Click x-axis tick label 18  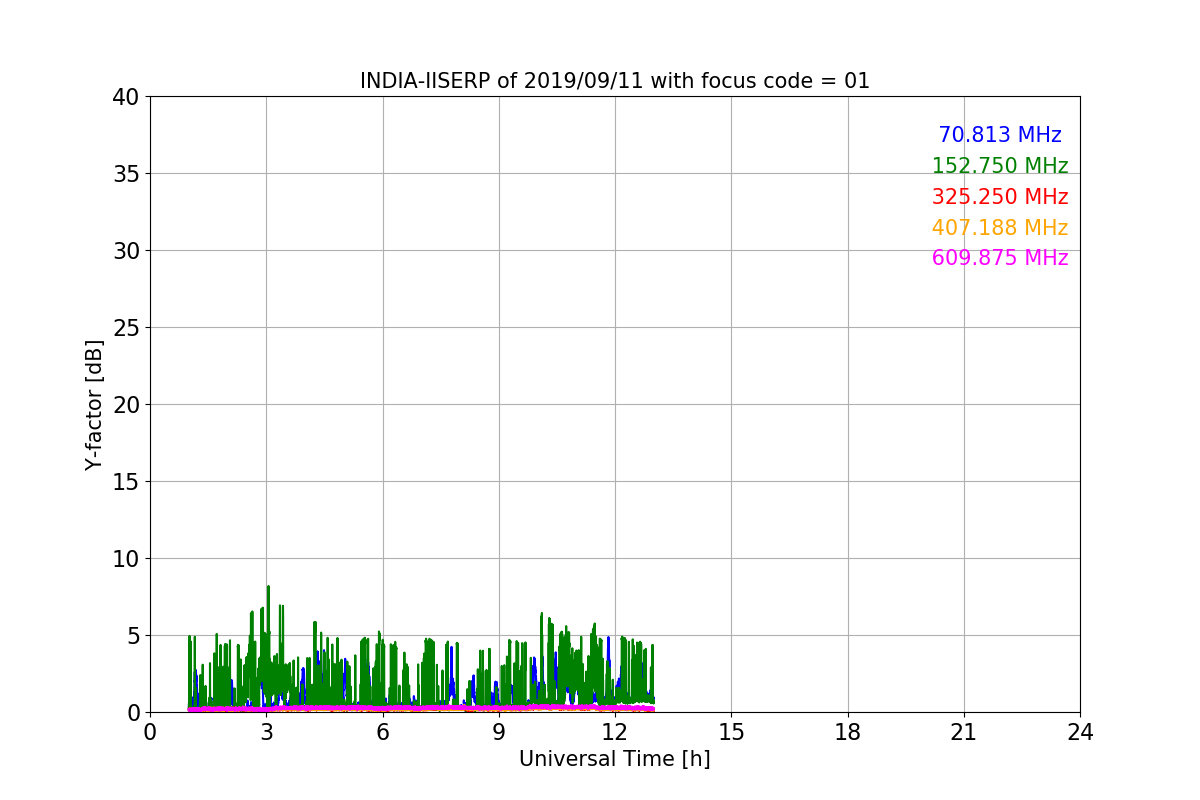pyautogui.click(x=848, y=732)
